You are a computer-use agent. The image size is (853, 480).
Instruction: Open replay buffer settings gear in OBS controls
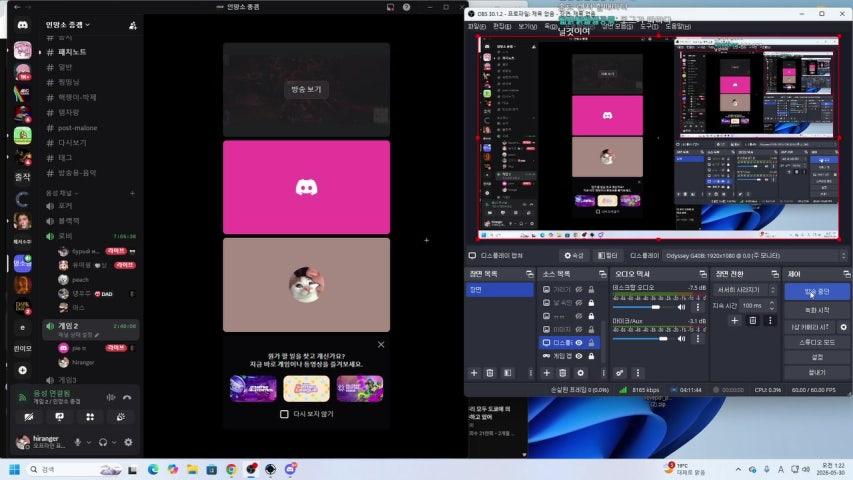(x=844, y=327)
